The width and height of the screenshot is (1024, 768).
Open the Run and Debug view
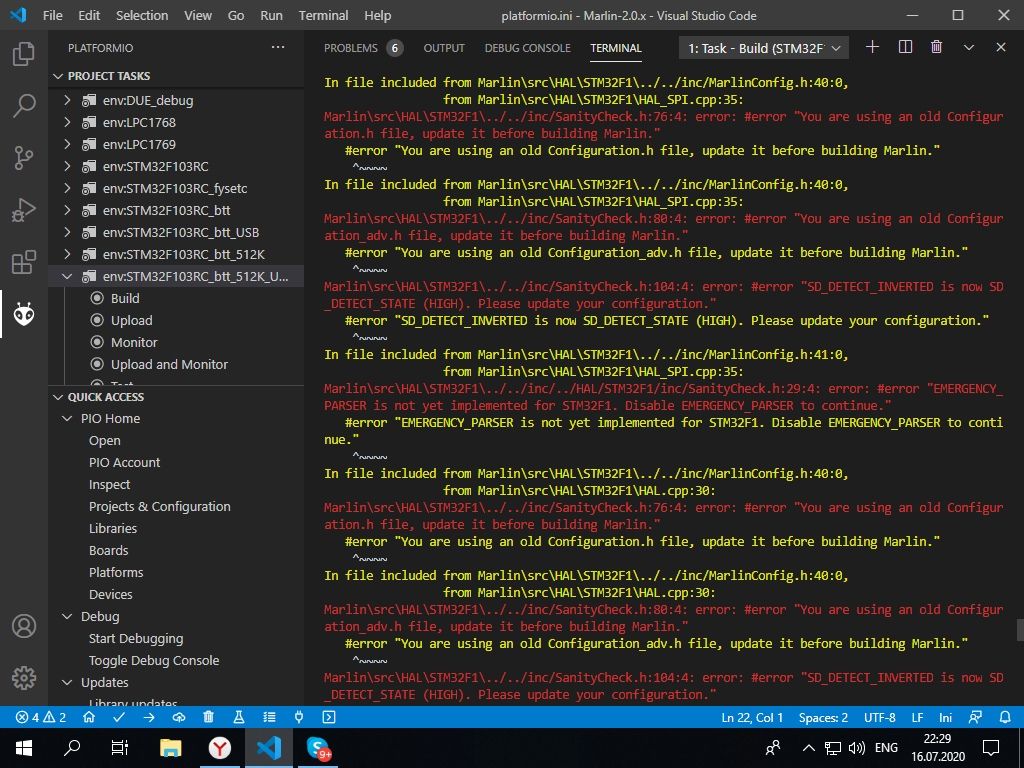click(24, 210)
